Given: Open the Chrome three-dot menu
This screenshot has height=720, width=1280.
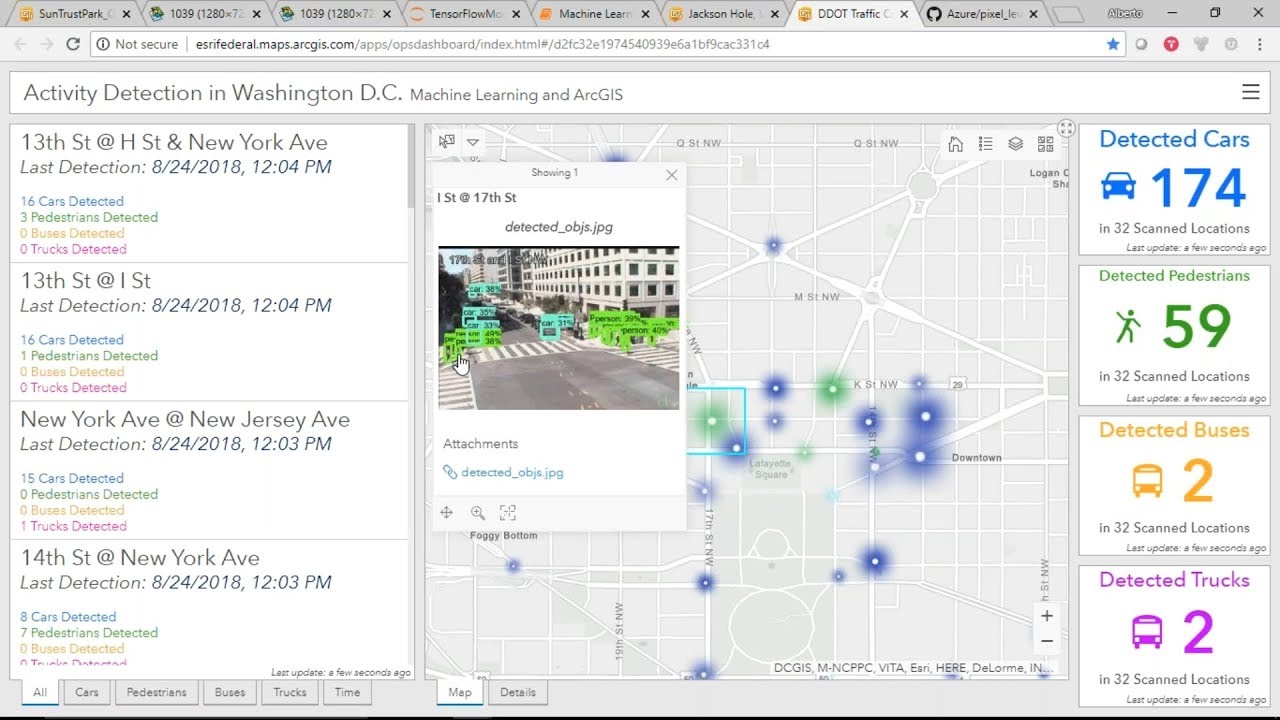Looking at the screenshot, I should (x=1260, y=44).
